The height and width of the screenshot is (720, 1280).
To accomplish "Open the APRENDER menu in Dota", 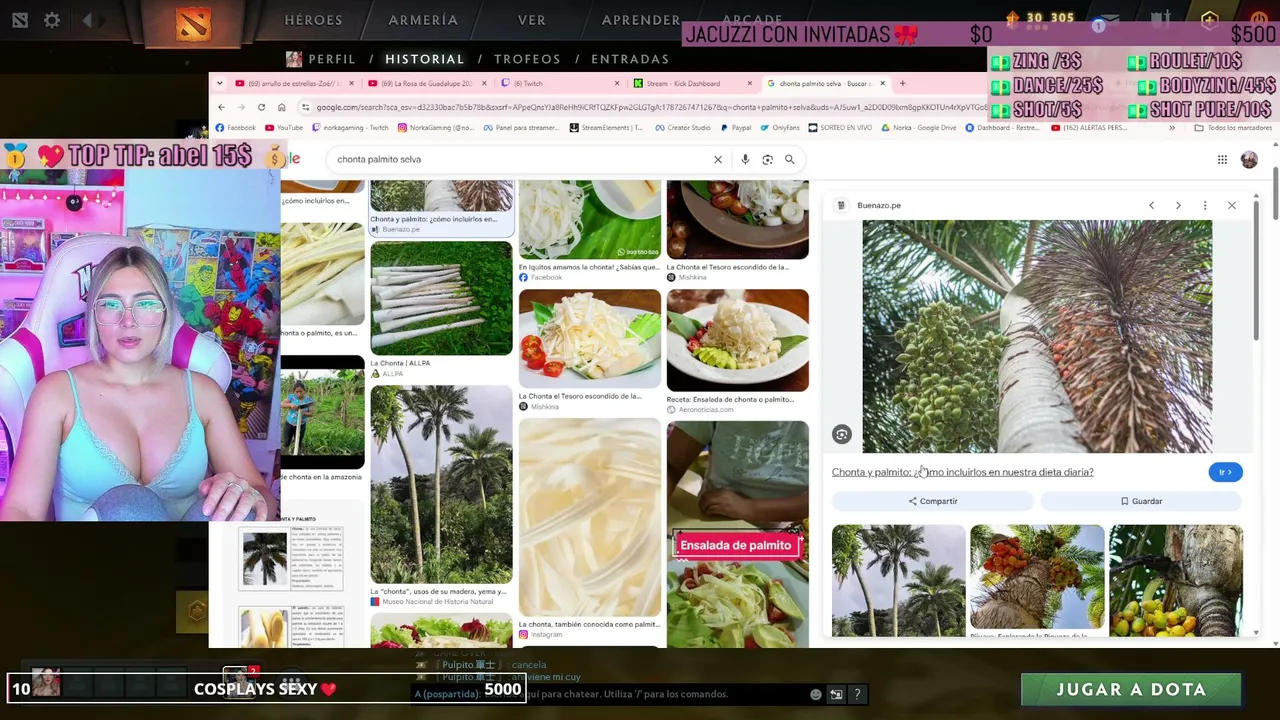I will coord(641,20).
